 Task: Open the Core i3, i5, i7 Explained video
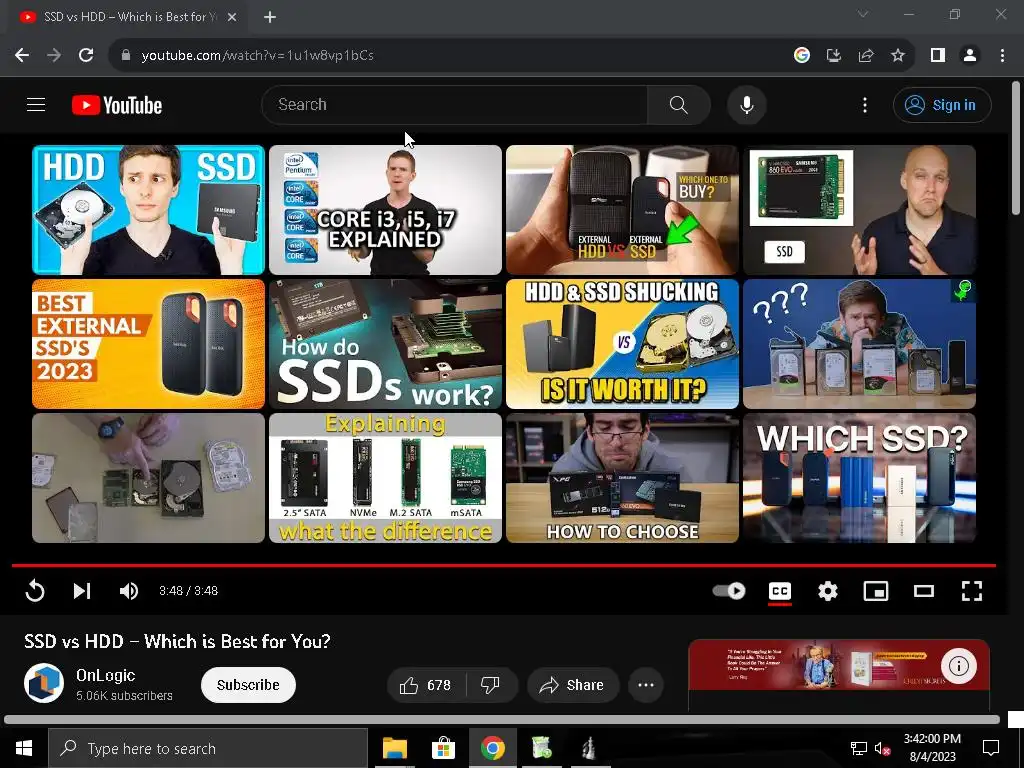click(385, 210)
